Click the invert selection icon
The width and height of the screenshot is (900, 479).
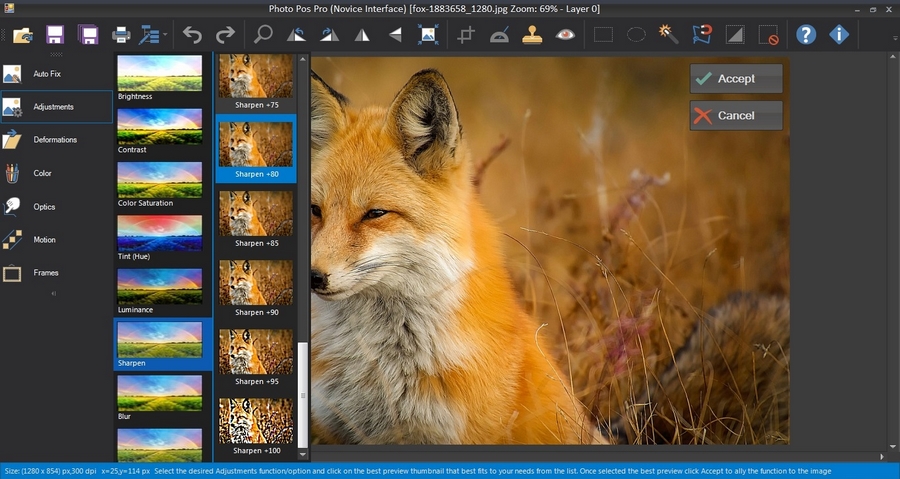(735, 35)
